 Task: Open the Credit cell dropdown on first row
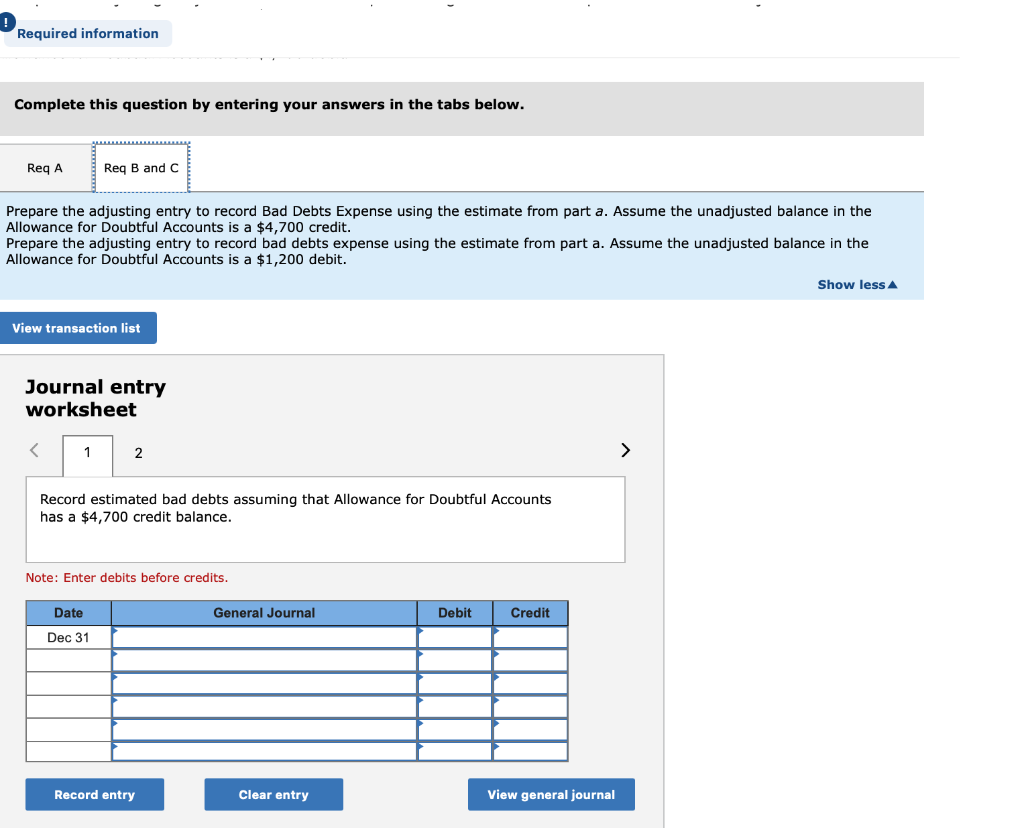(495, 636)
